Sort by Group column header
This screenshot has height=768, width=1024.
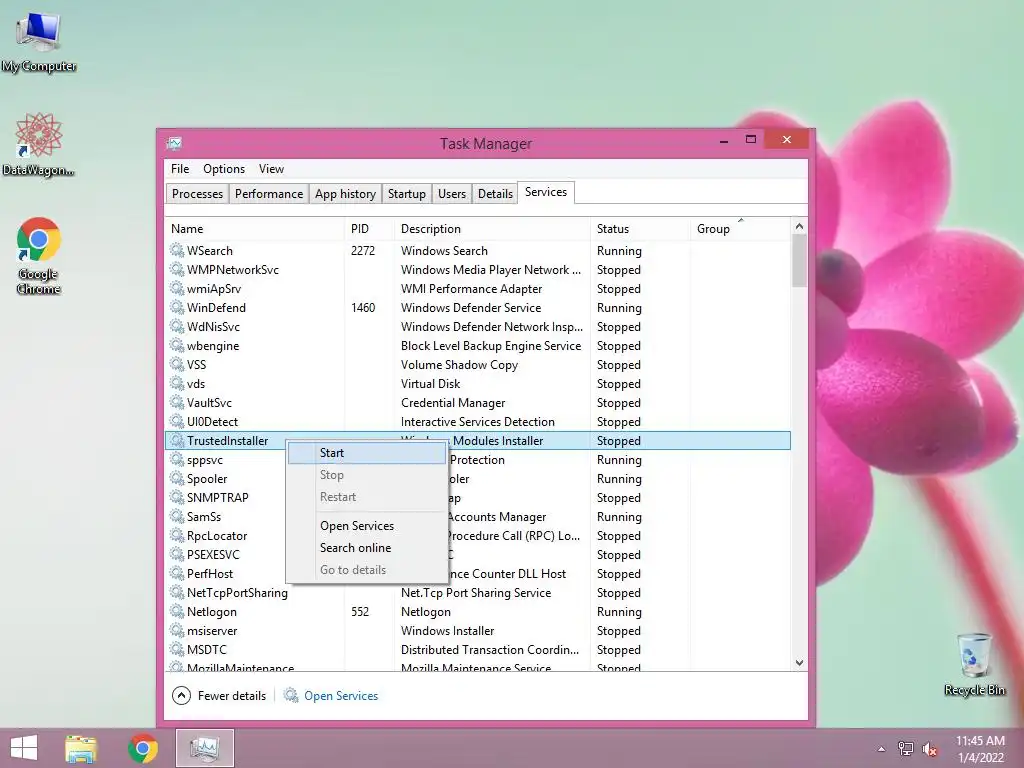pos(741,229)
